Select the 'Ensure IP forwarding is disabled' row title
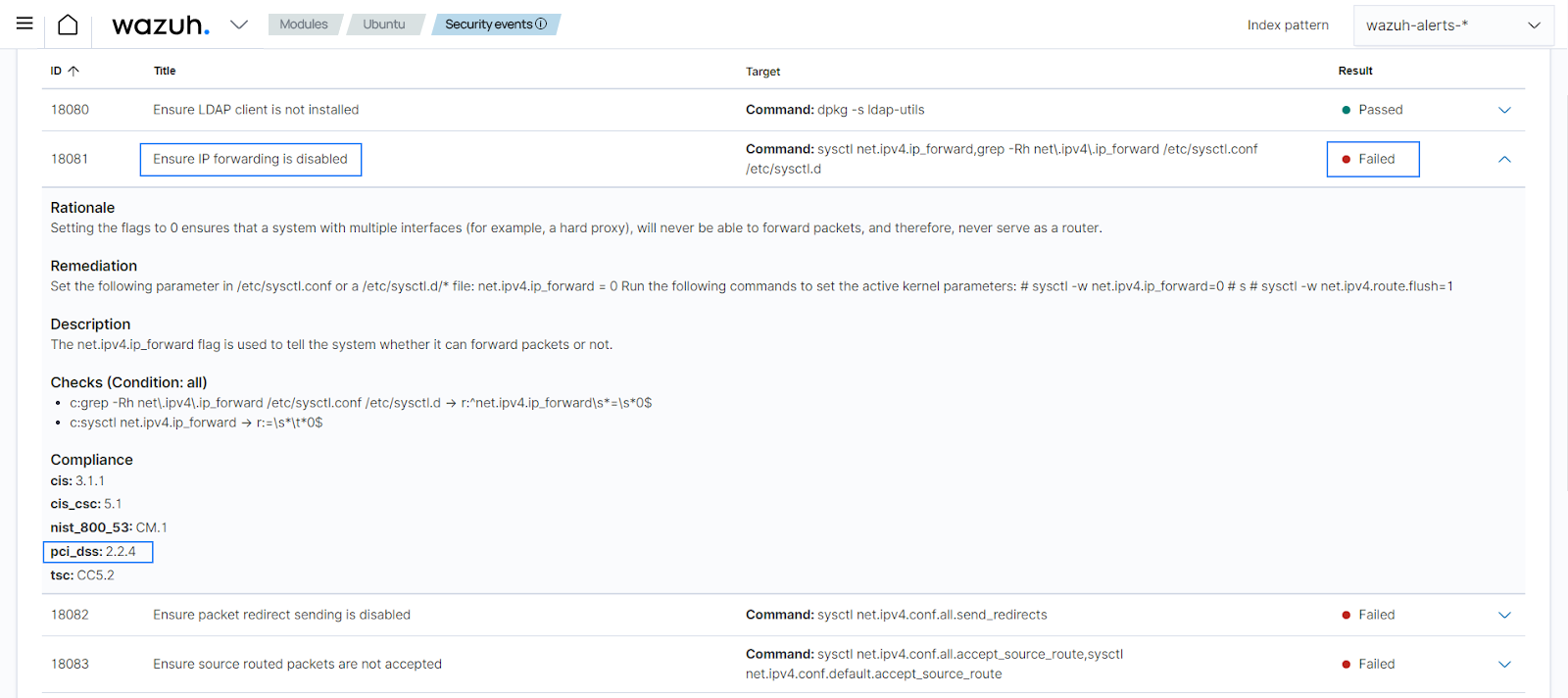The image size is (1568, 698). (251, 159)
